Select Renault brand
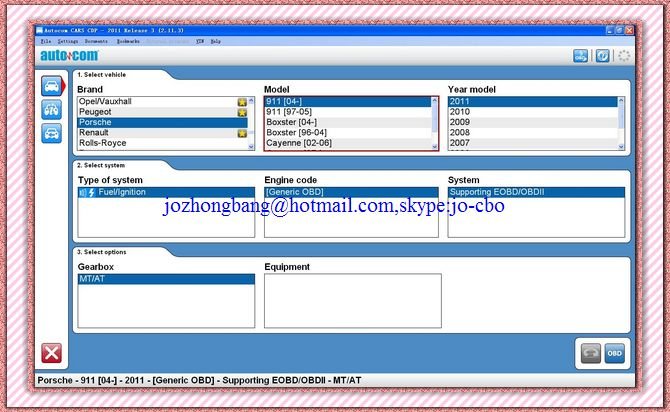Viewport: 670px width, 412px height. tap(162, 132)
